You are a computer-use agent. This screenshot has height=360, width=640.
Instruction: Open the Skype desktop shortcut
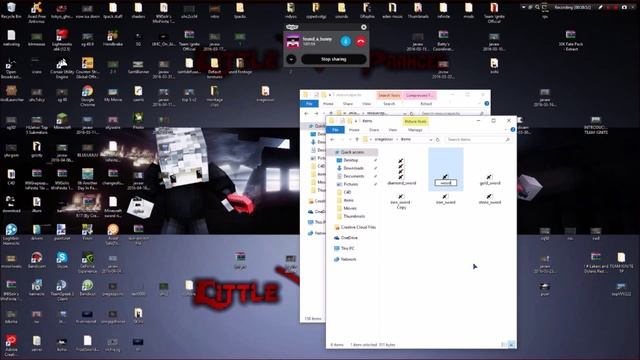[x=62, y=260]
